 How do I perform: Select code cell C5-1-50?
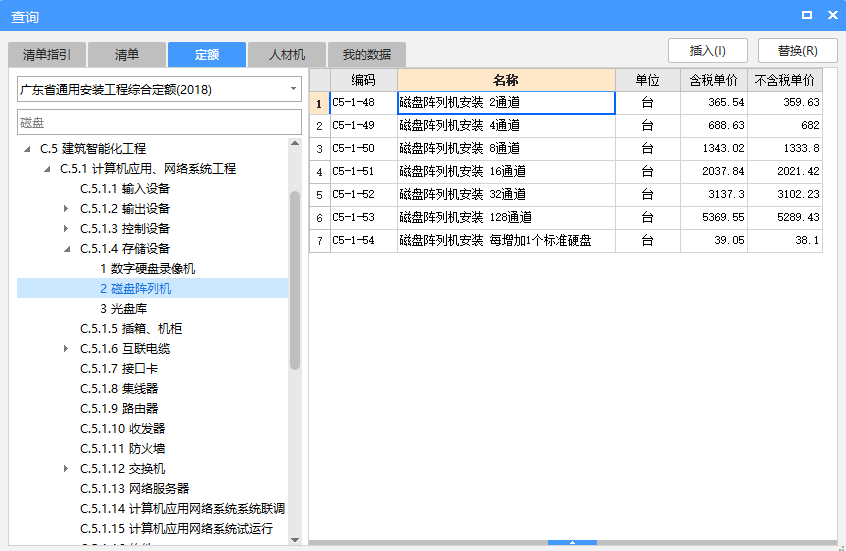(x=364, y=148)
